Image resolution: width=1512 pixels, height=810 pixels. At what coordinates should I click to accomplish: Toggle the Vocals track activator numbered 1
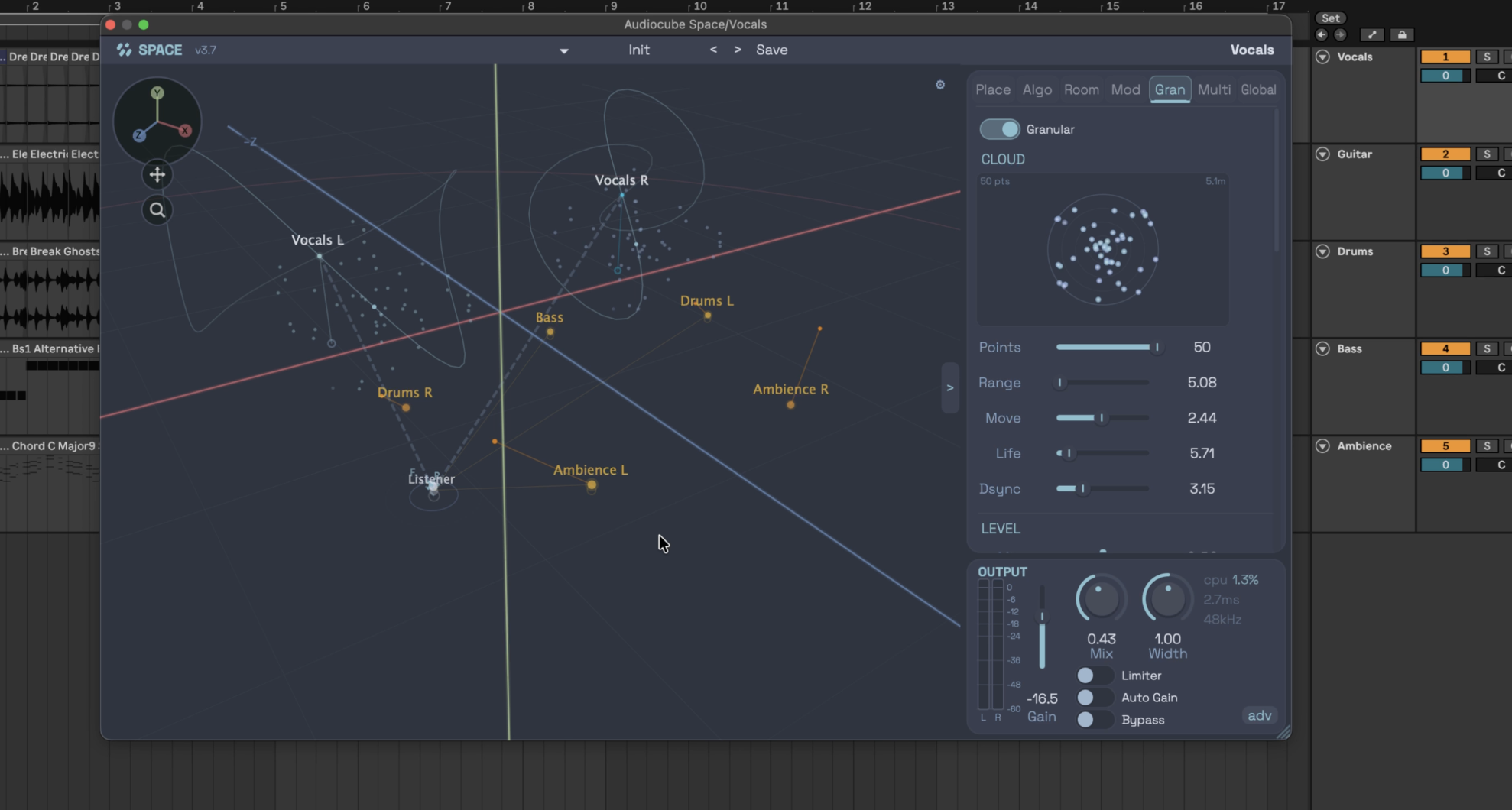(1445, 57)
